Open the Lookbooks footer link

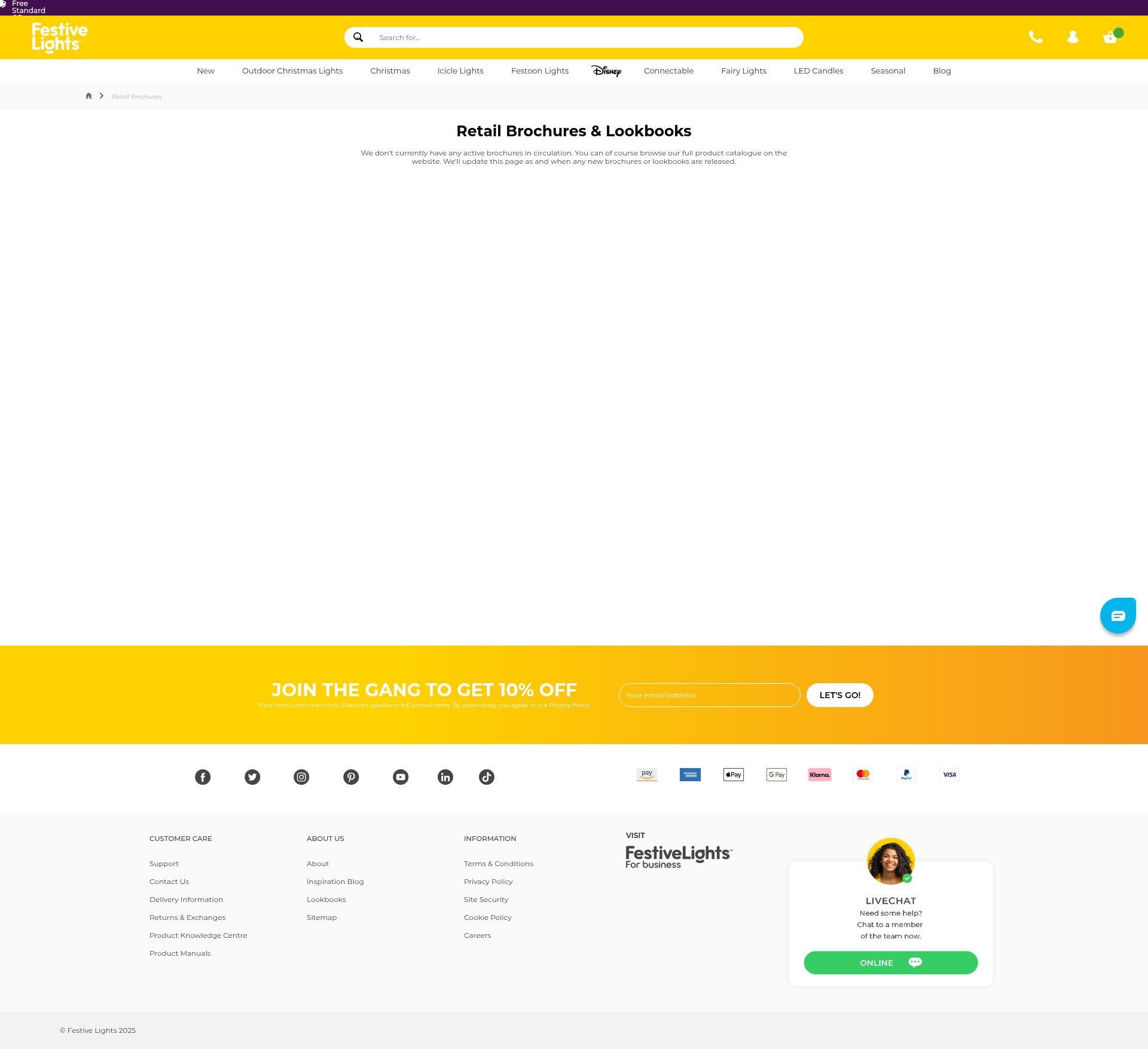click(326, 900)
